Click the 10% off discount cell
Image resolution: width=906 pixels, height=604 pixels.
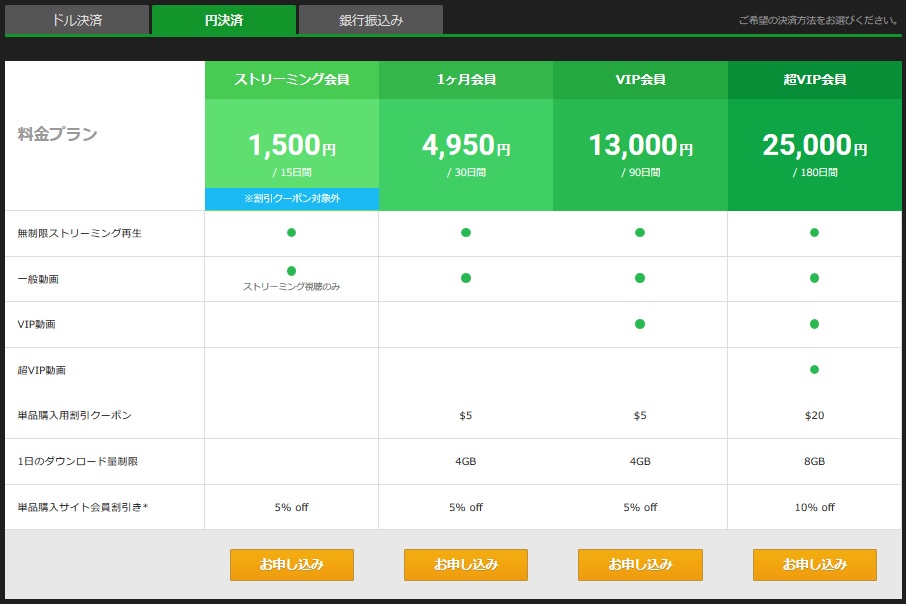[x=814, y=507]
